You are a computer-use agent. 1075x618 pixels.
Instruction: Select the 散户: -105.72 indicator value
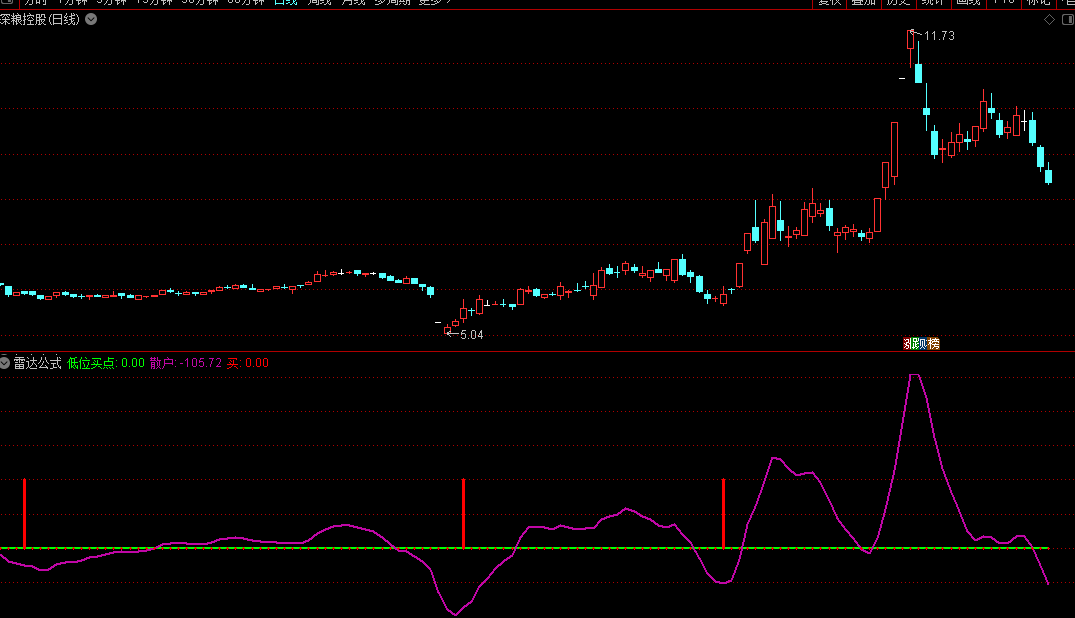click(186, 363)
